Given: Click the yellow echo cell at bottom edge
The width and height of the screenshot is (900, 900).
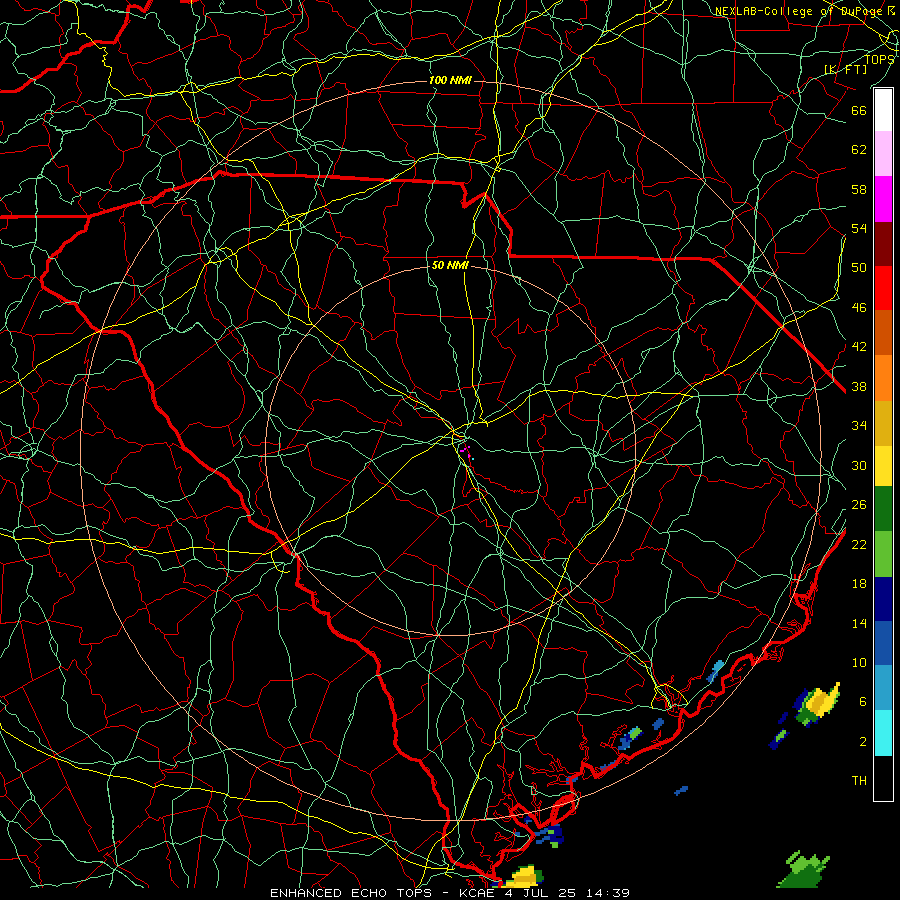Looking at the screenshot, I should [x=523, y=877].
